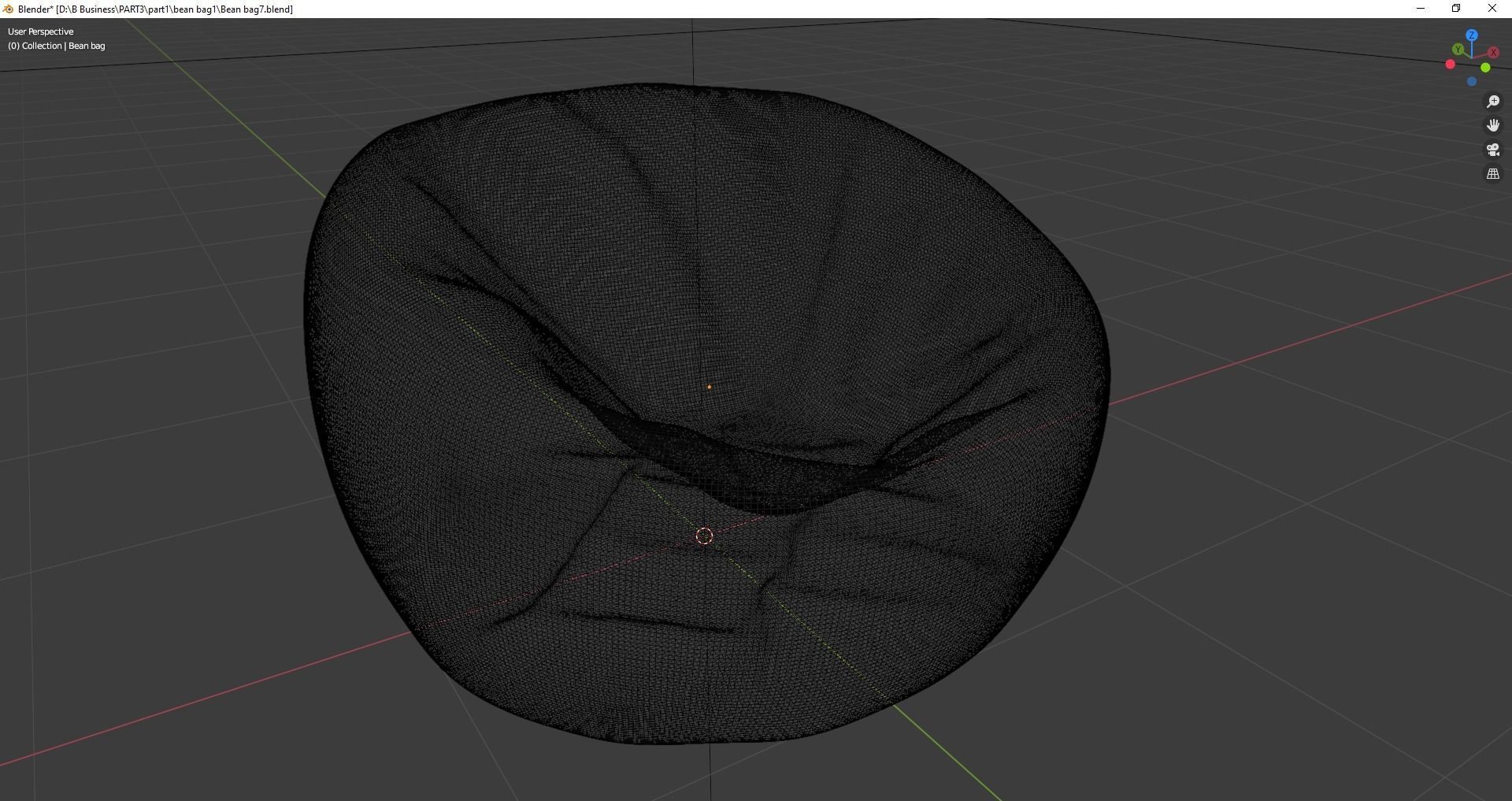Image resolution: width=1512 pixels, height=801 pixels.
Task: Click the hand pan view icon
Action: pos(1492,125)
